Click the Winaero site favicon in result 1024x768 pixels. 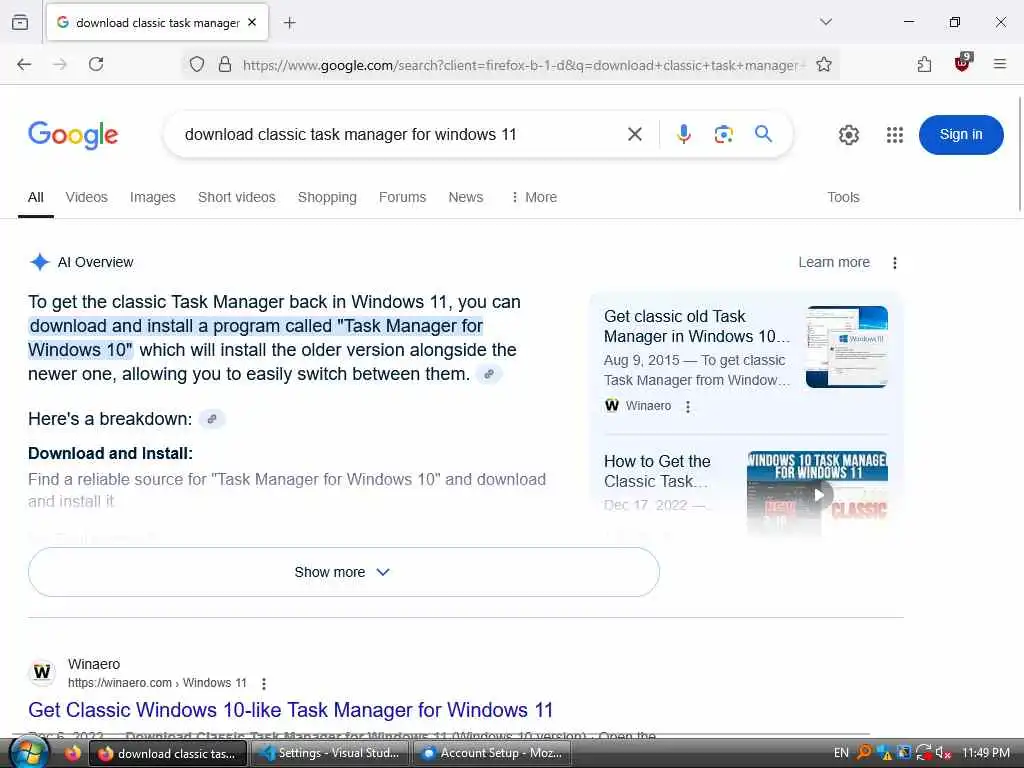click(42, 673)
